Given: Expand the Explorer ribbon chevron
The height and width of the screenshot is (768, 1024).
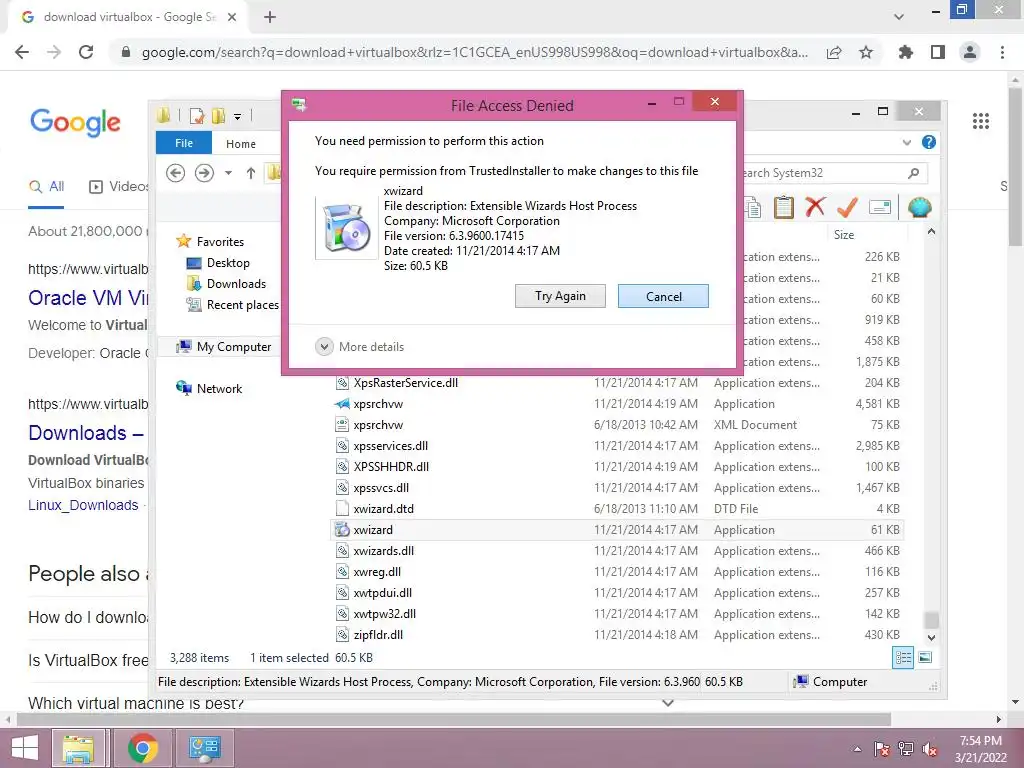Looking at the screenshot, I should (x=906, y=142).
